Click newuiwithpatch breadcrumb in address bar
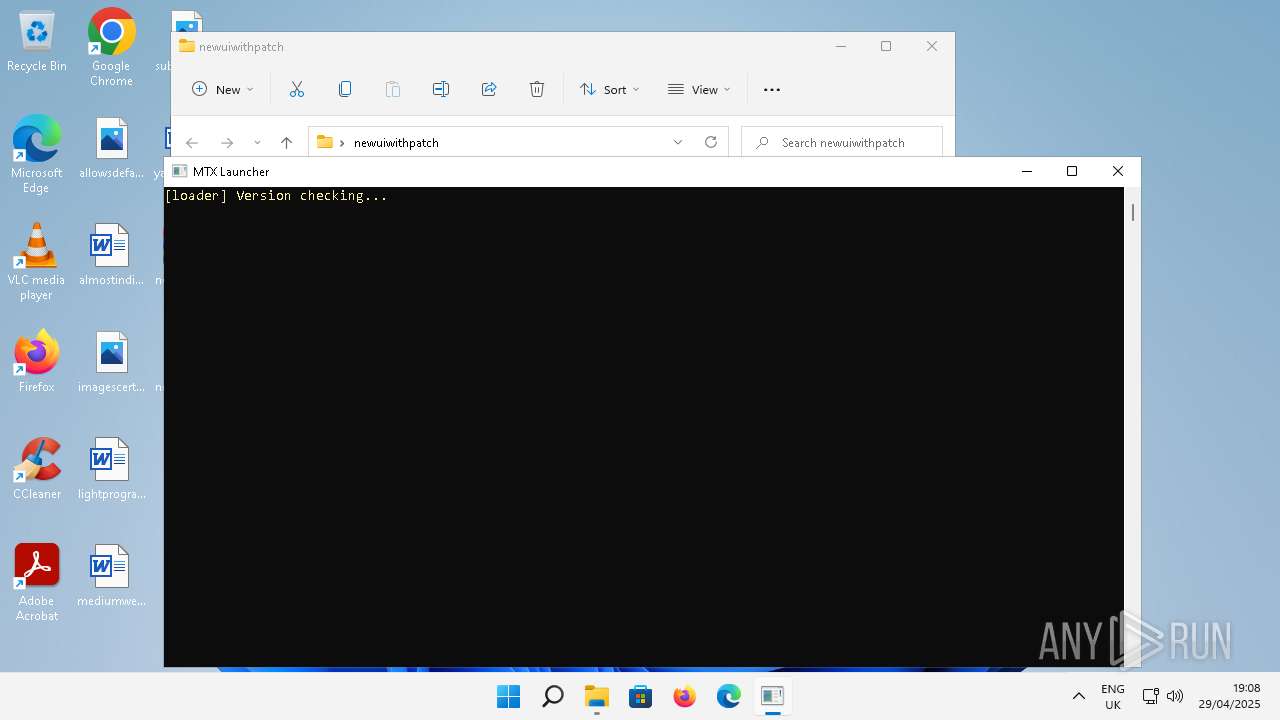This screenshot has width=1280, height=720. (396, 143)
